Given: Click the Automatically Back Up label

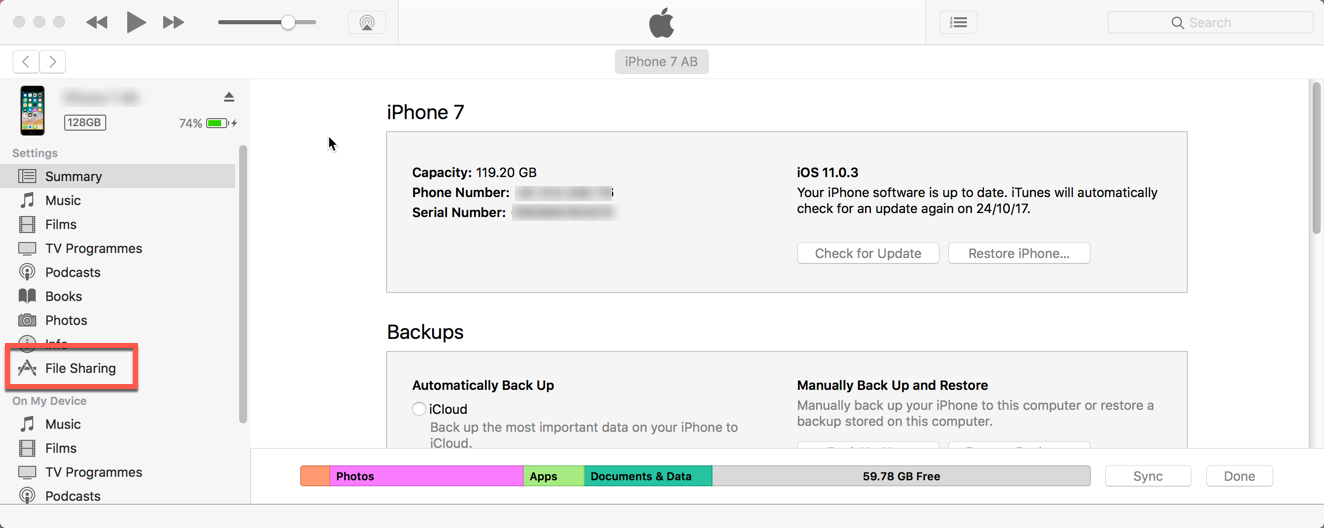Looking at the screenshot, I should coord(483,385).
